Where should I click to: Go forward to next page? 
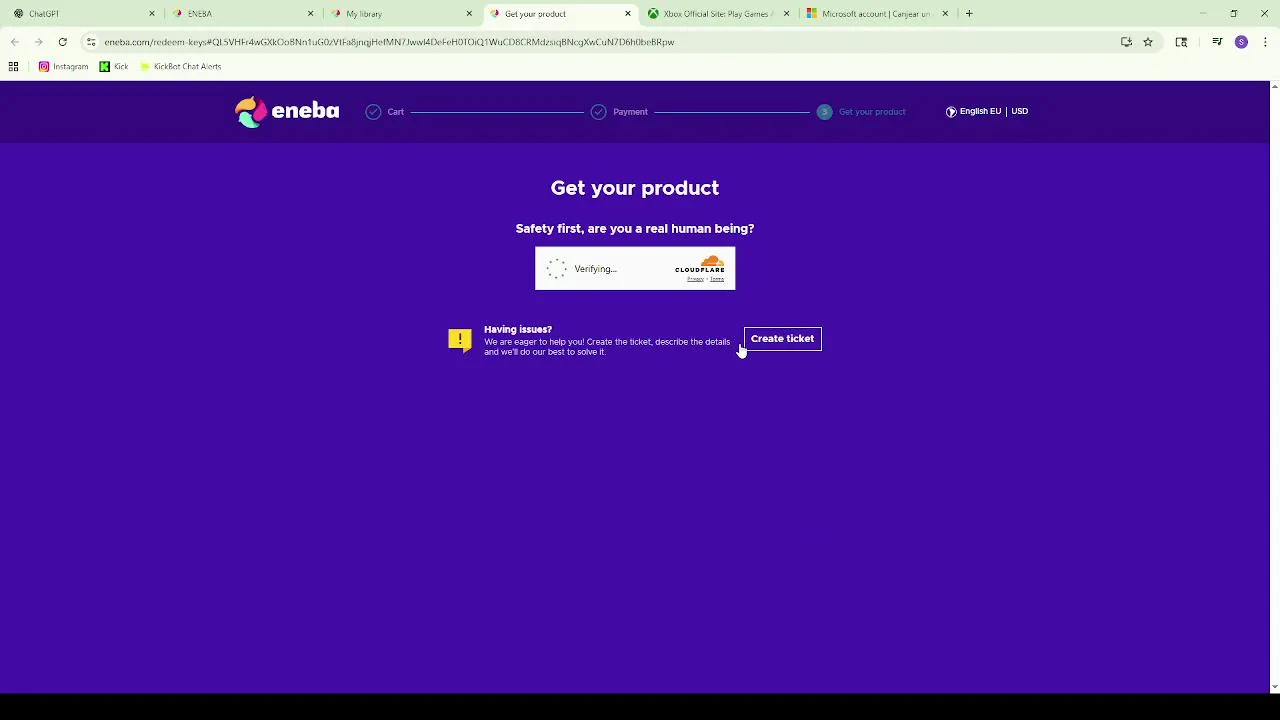[x=38, y=42]
